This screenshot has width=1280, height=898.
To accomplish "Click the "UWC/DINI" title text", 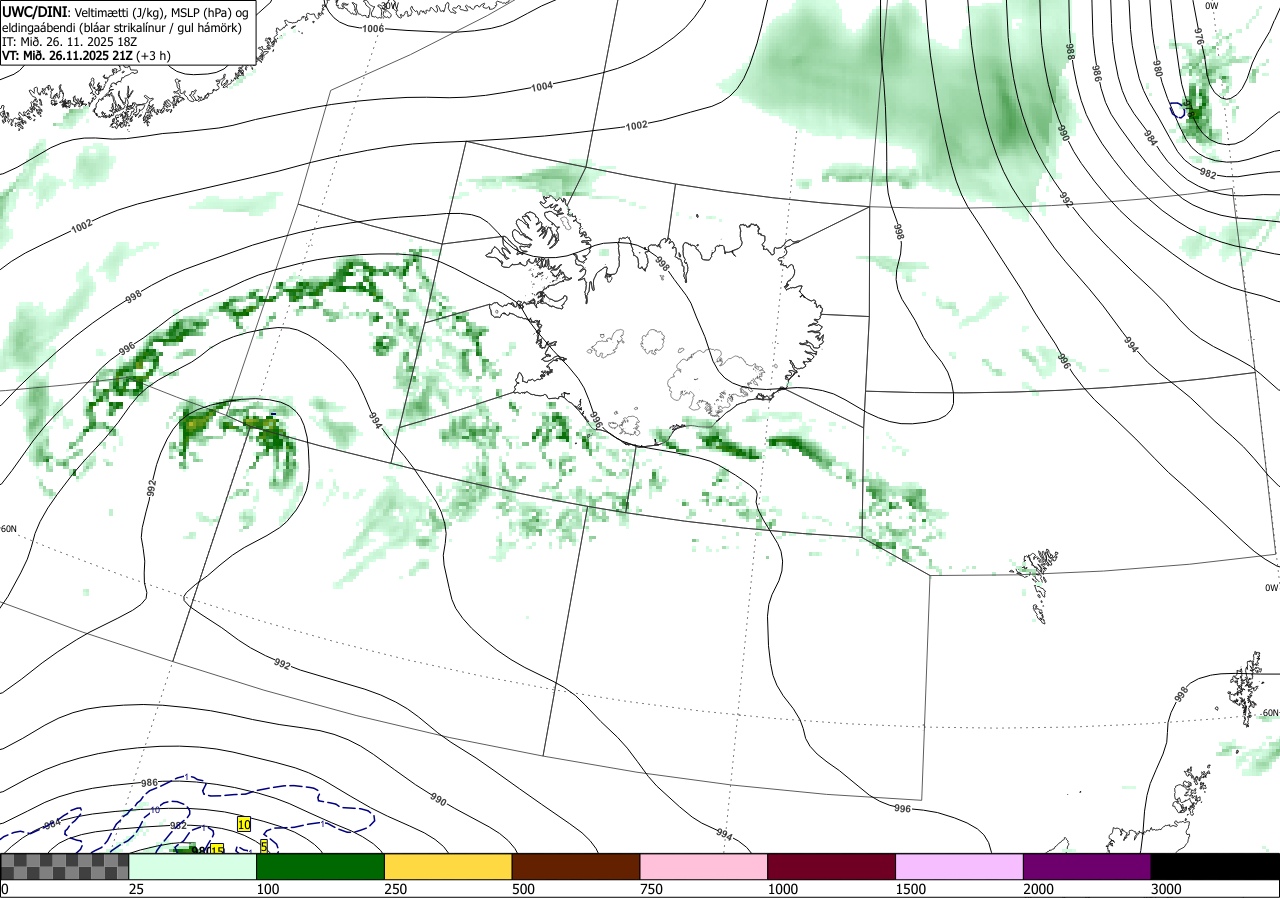I will [x=35, y=10].
